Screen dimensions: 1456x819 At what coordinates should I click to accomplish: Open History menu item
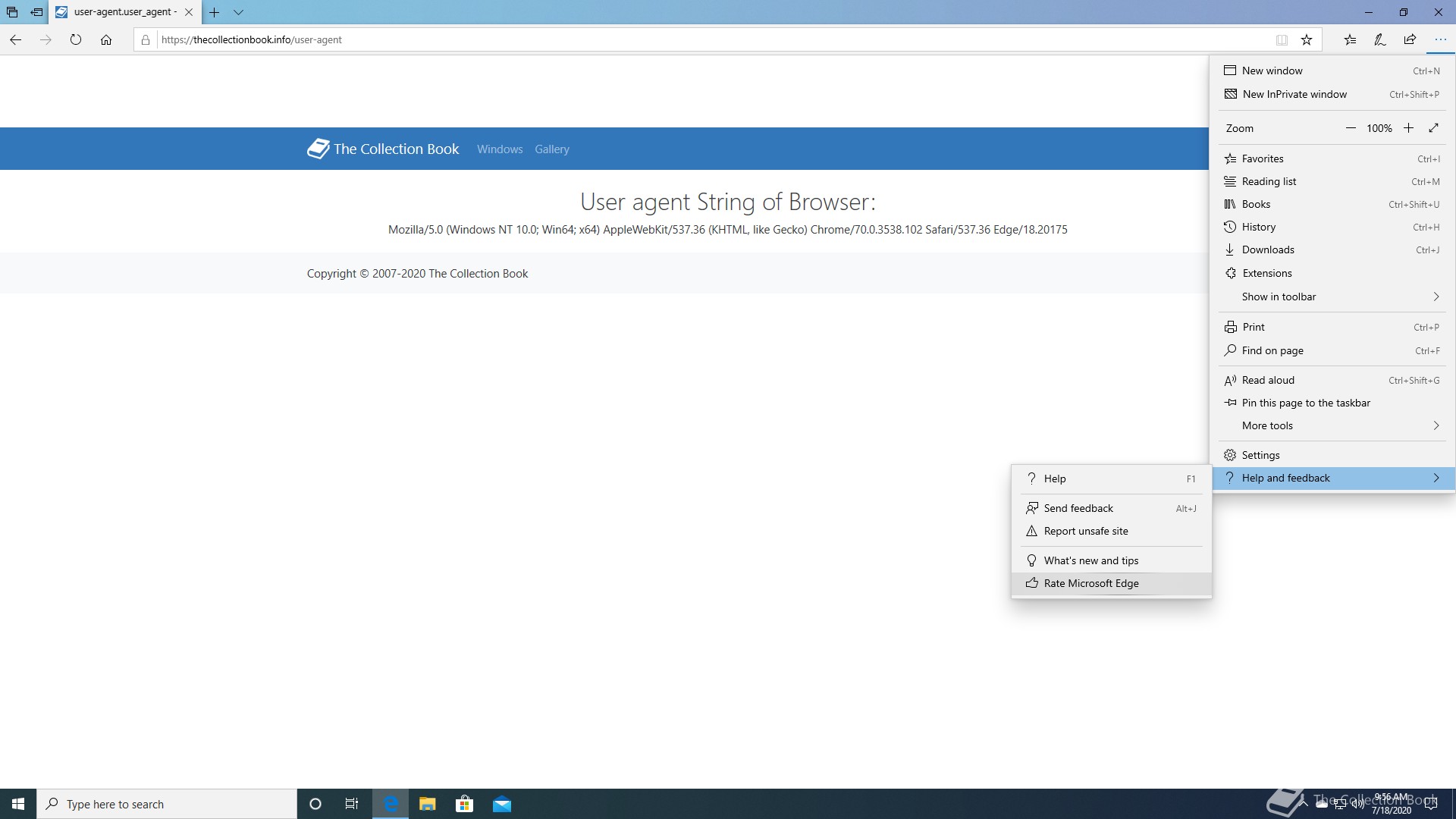[x=1332, y=227]
